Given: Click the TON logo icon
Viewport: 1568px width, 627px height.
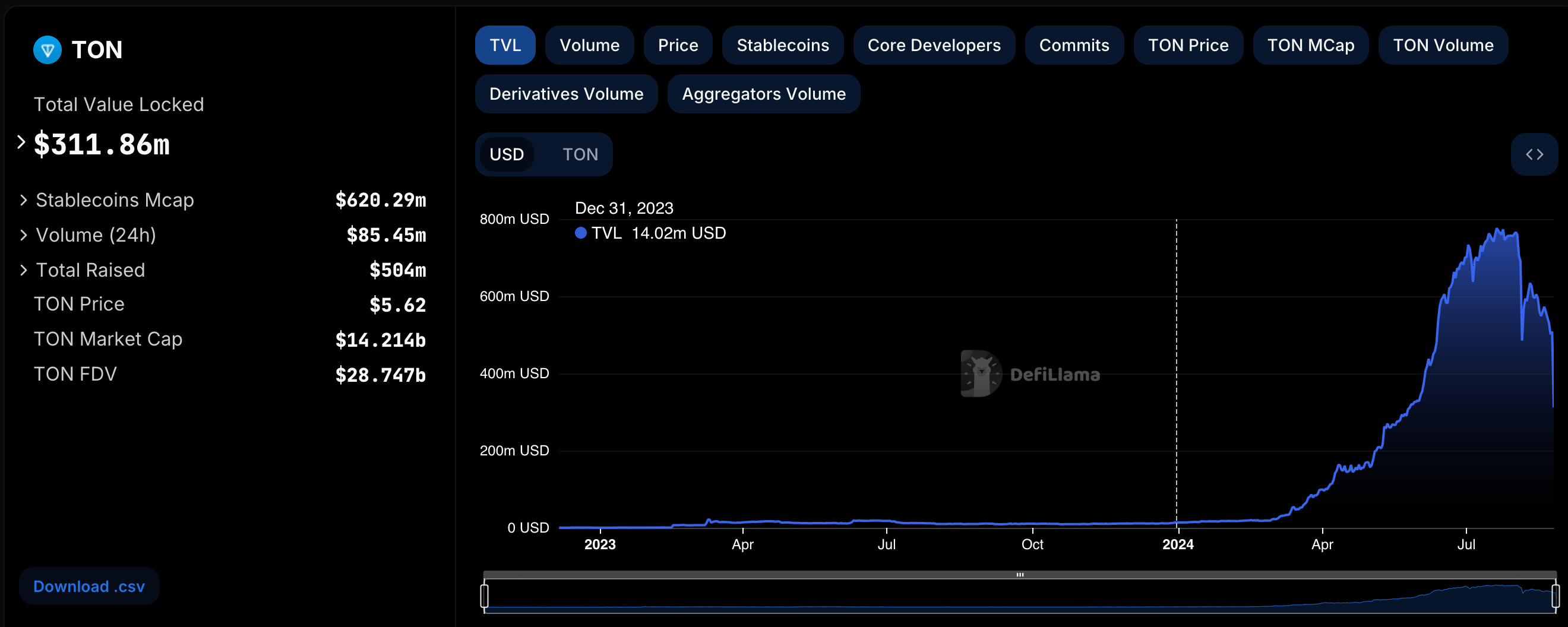Looking at the screenshot, I should pos(48,50).
